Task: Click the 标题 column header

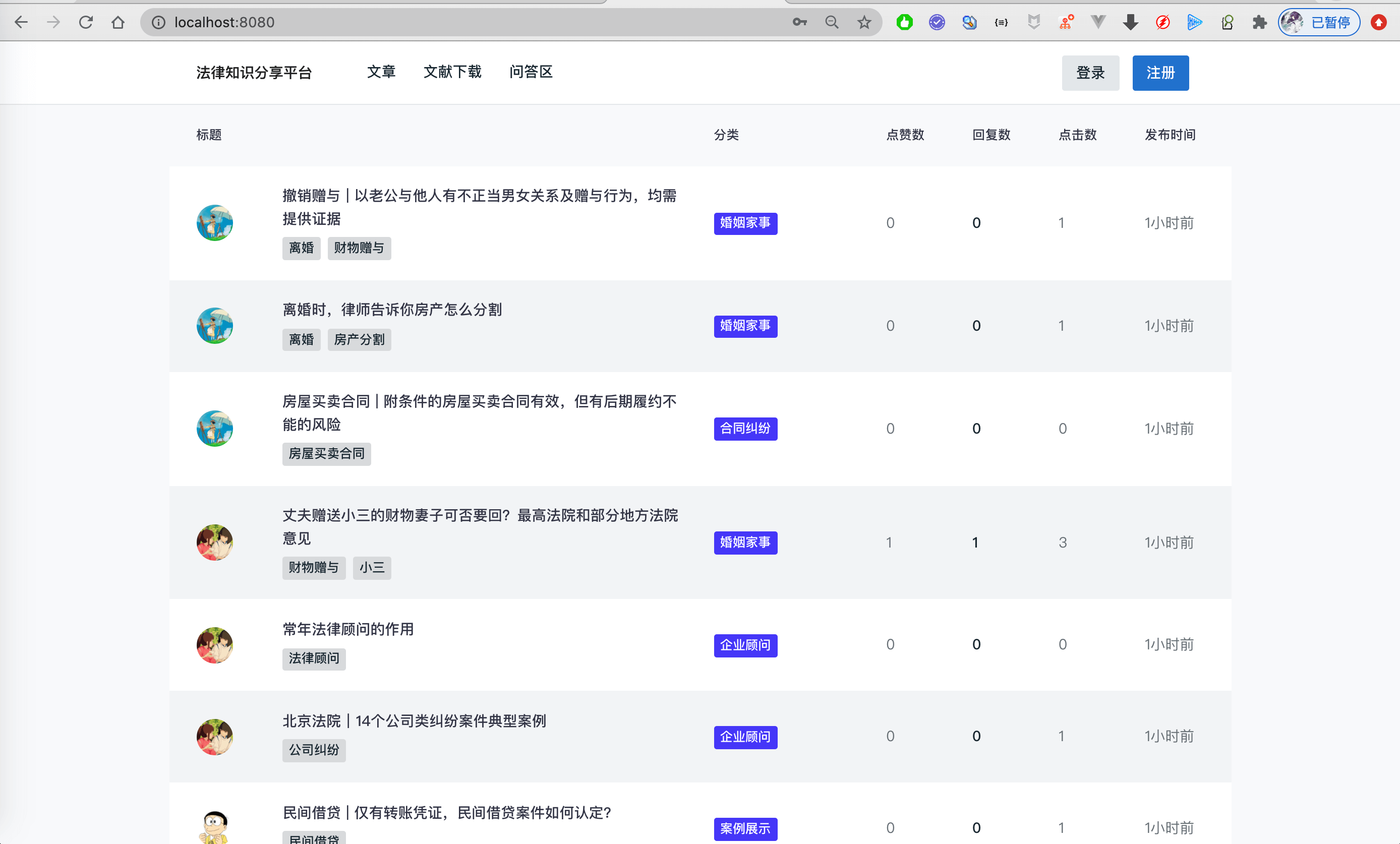Action: point(209,135)
